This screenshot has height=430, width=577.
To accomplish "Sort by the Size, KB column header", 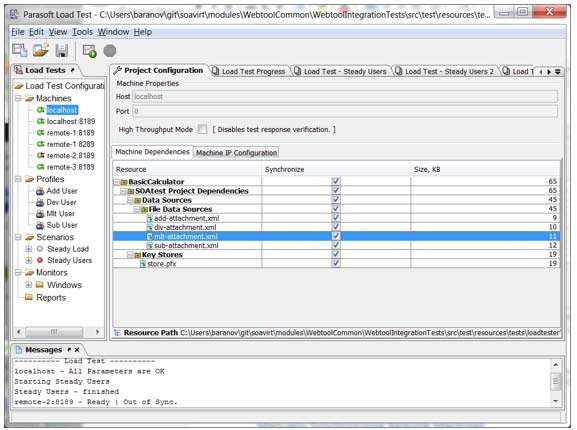I will point(485,170).
